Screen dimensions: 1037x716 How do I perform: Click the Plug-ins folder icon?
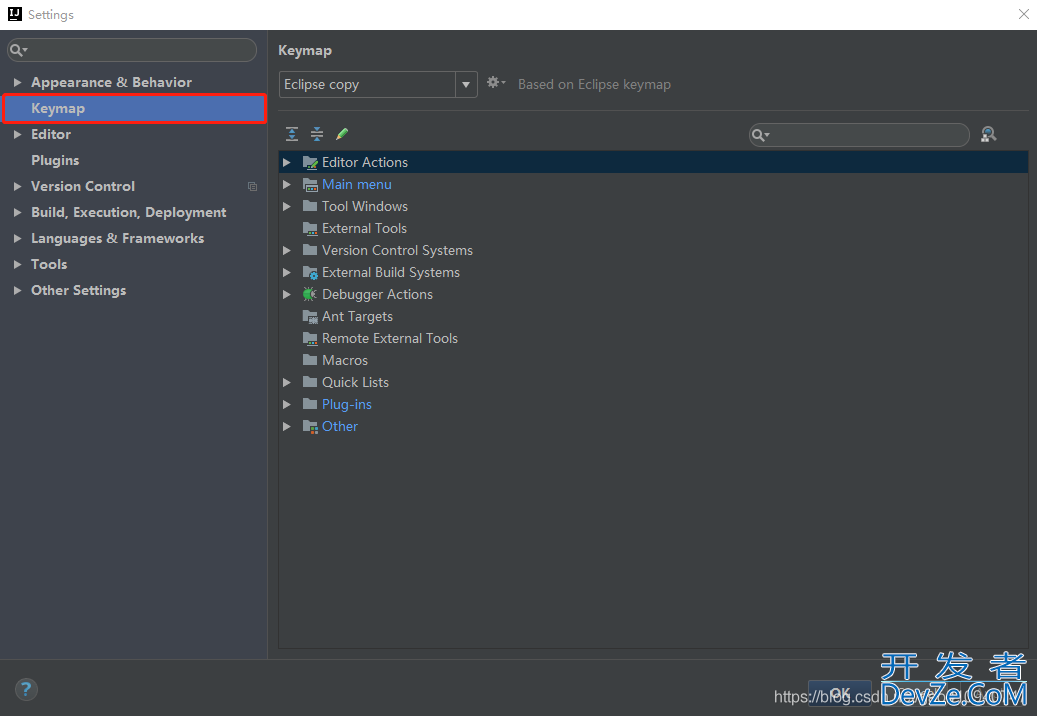(x=310, y=404)
